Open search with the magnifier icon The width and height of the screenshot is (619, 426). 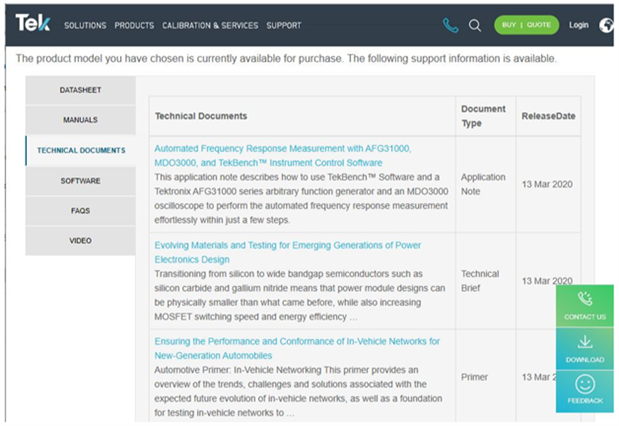tap(475, 25)
